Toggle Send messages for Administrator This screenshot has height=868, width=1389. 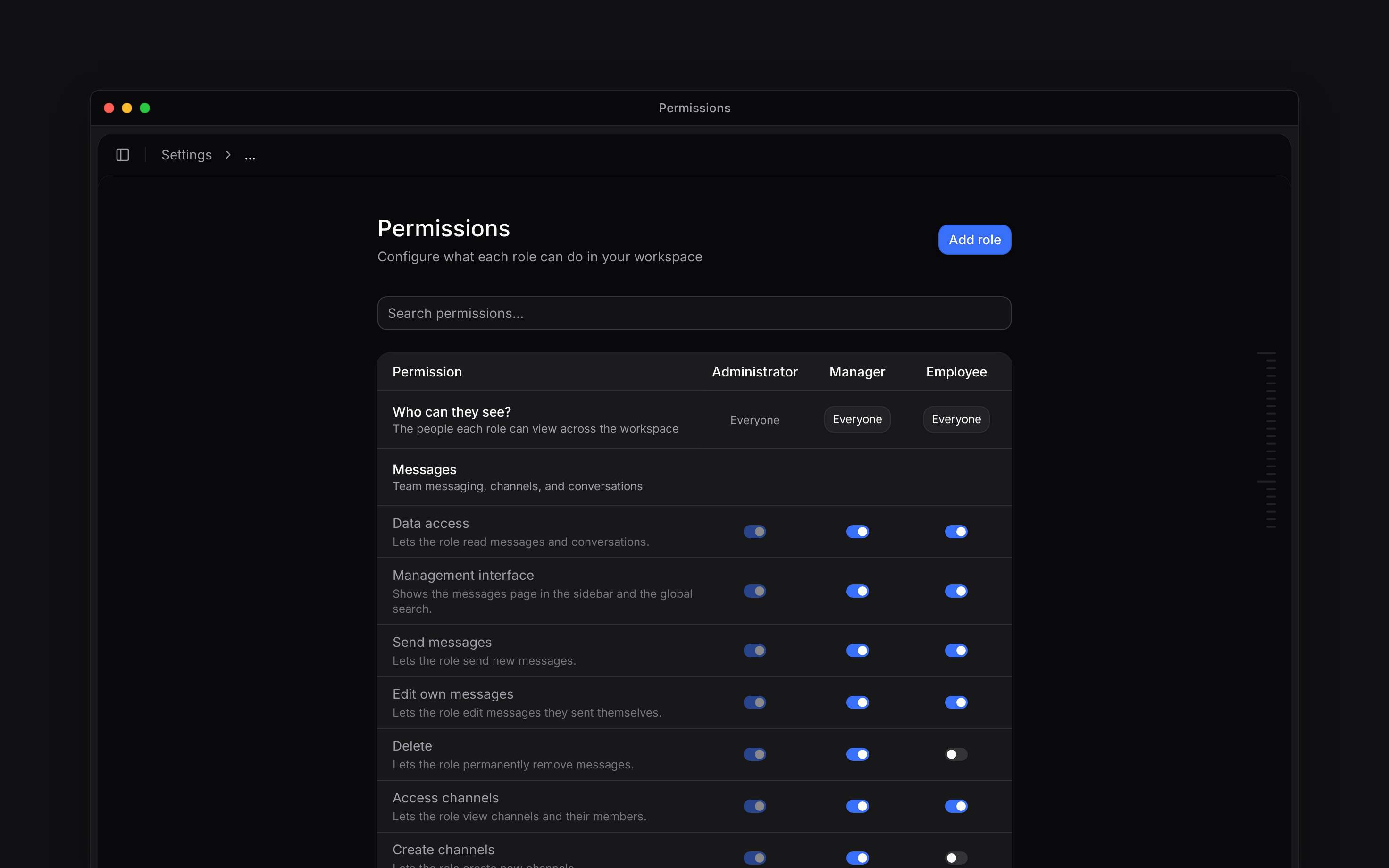(755, 651)
